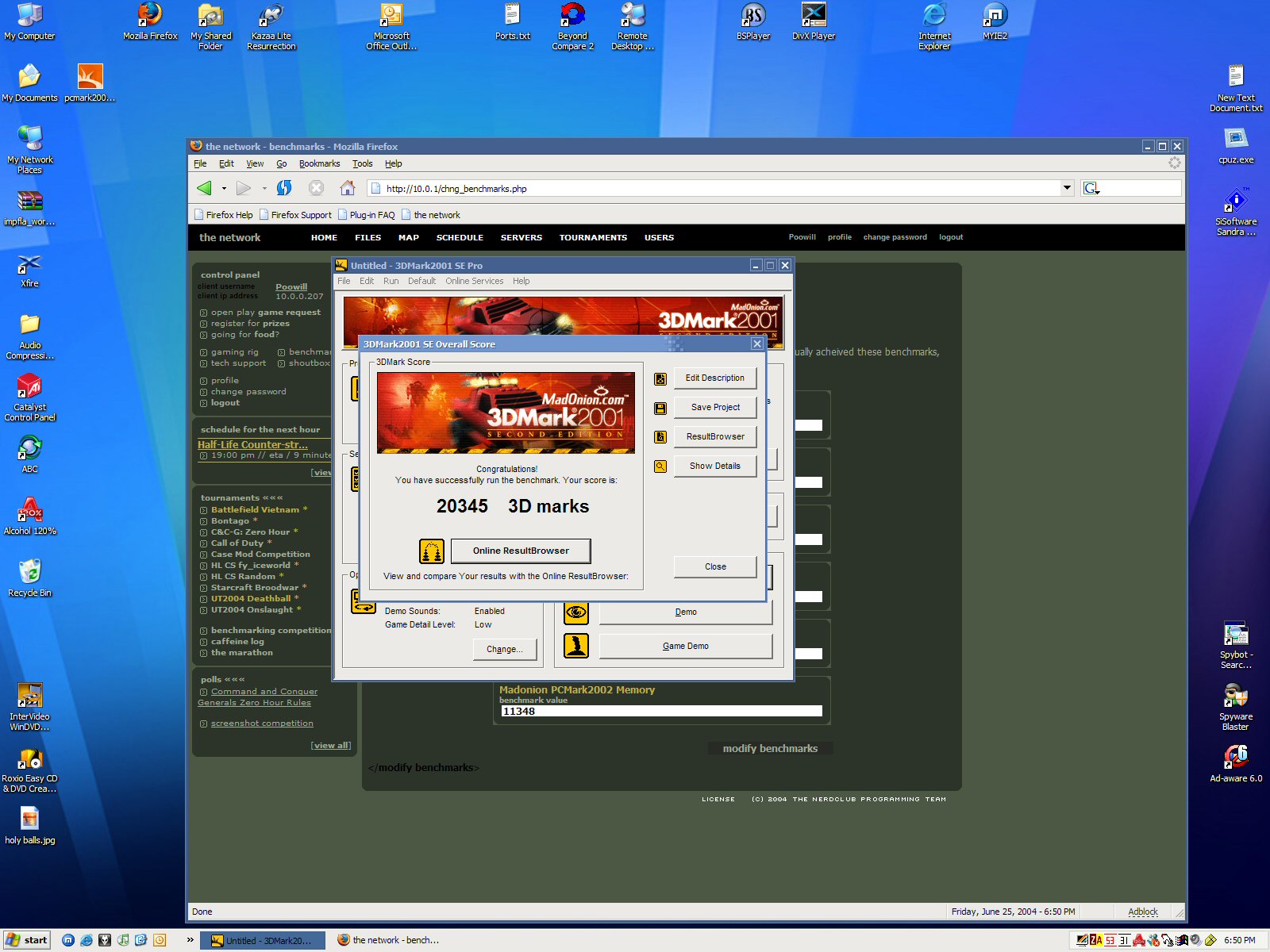The width and height of the screenshot is (1270, 952).
Task: Click PCMark2002 Memory benchmark value field
Action: (661, 712)
